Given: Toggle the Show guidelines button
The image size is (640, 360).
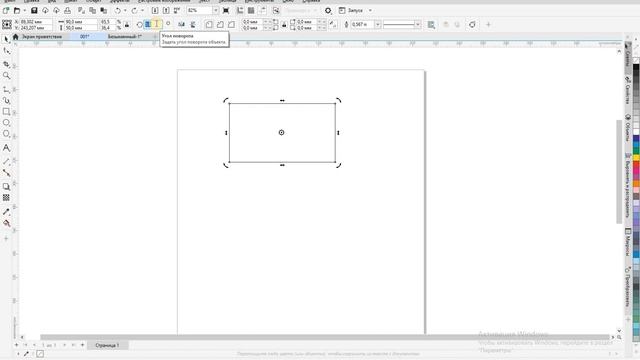Looking at the screenshot, I should pyautogui.click(x=262, y=10).
